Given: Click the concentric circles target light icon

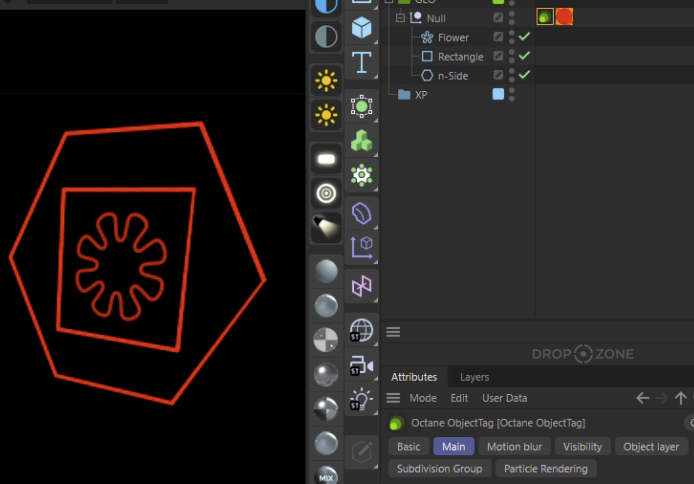Looking at the screenshot, I should coord(326,193).
